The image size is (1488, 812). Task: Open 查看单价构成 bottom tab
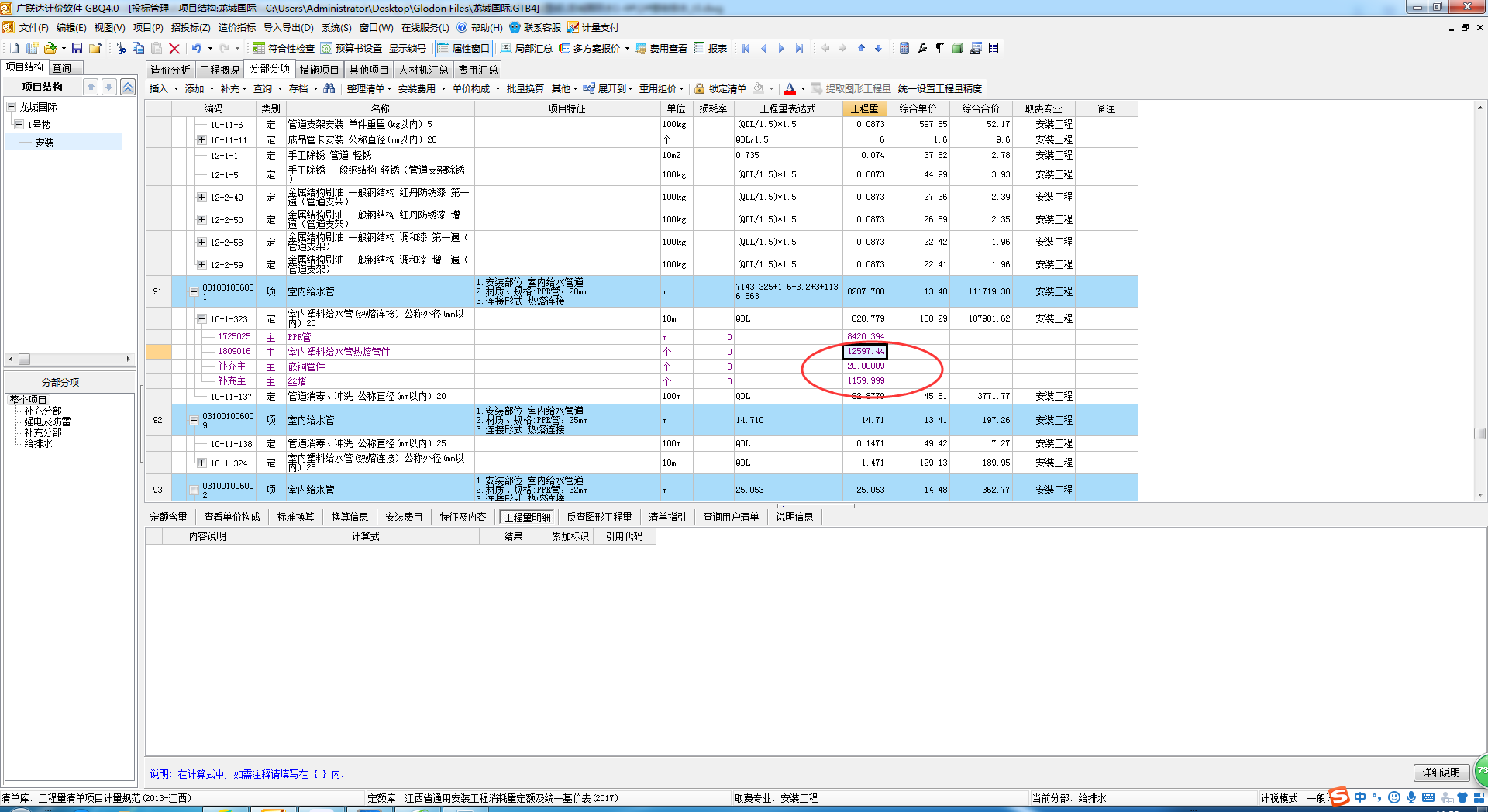[x=232, y=517]
